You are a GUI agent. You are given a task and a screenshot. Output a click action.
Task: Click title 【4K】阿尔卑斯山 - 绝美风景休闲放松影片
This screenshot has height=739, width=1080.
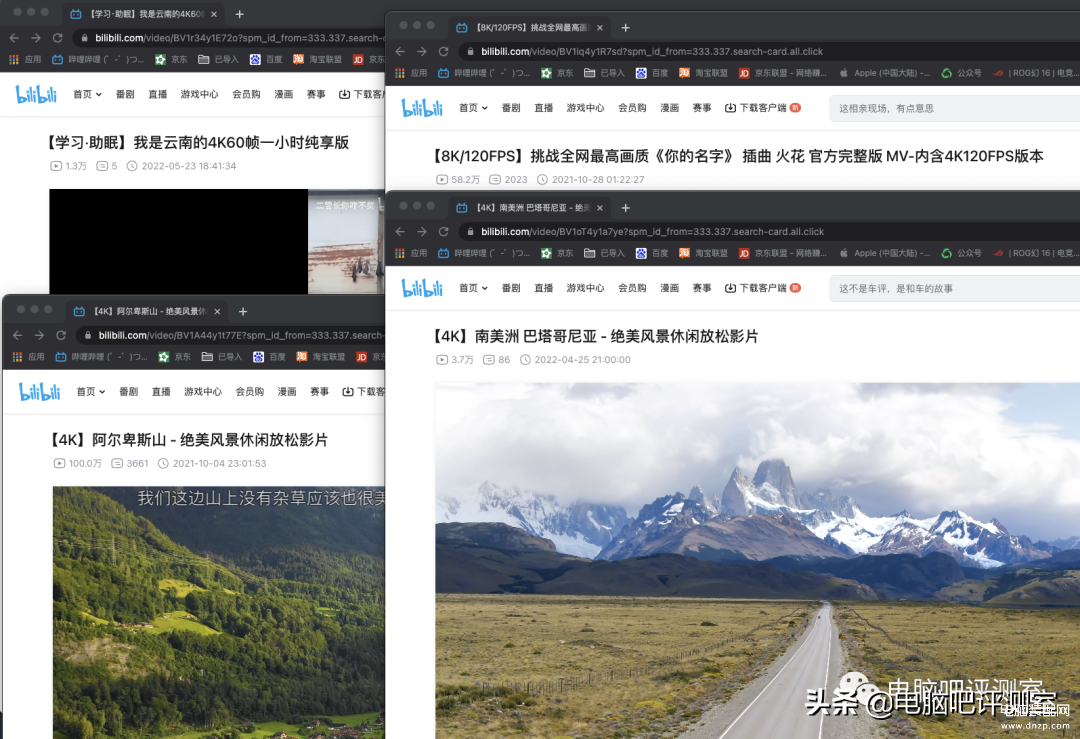[189, 439]
